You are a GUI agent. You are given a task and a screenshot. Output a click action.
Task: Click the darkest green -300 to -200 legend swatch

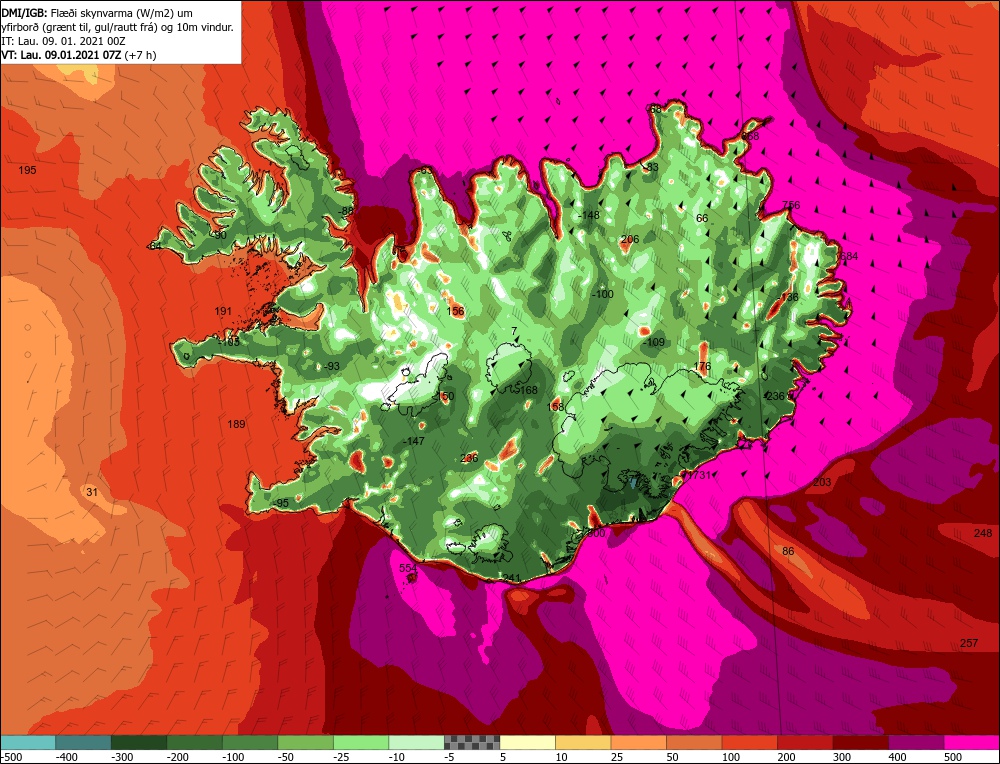coord(139,743)
